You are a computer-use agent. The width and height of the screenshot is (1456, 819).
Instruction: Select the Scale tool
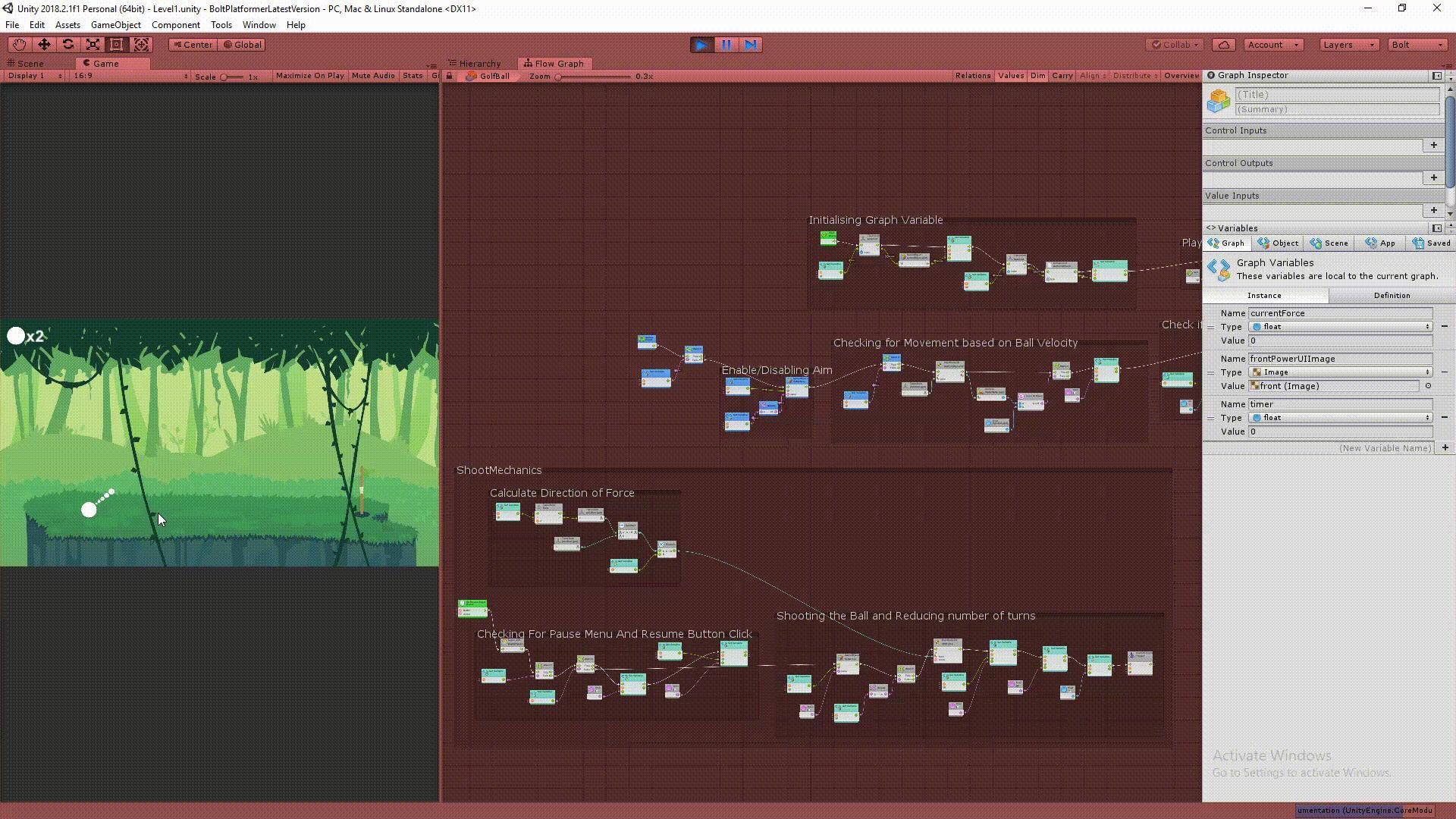[93, 45]
